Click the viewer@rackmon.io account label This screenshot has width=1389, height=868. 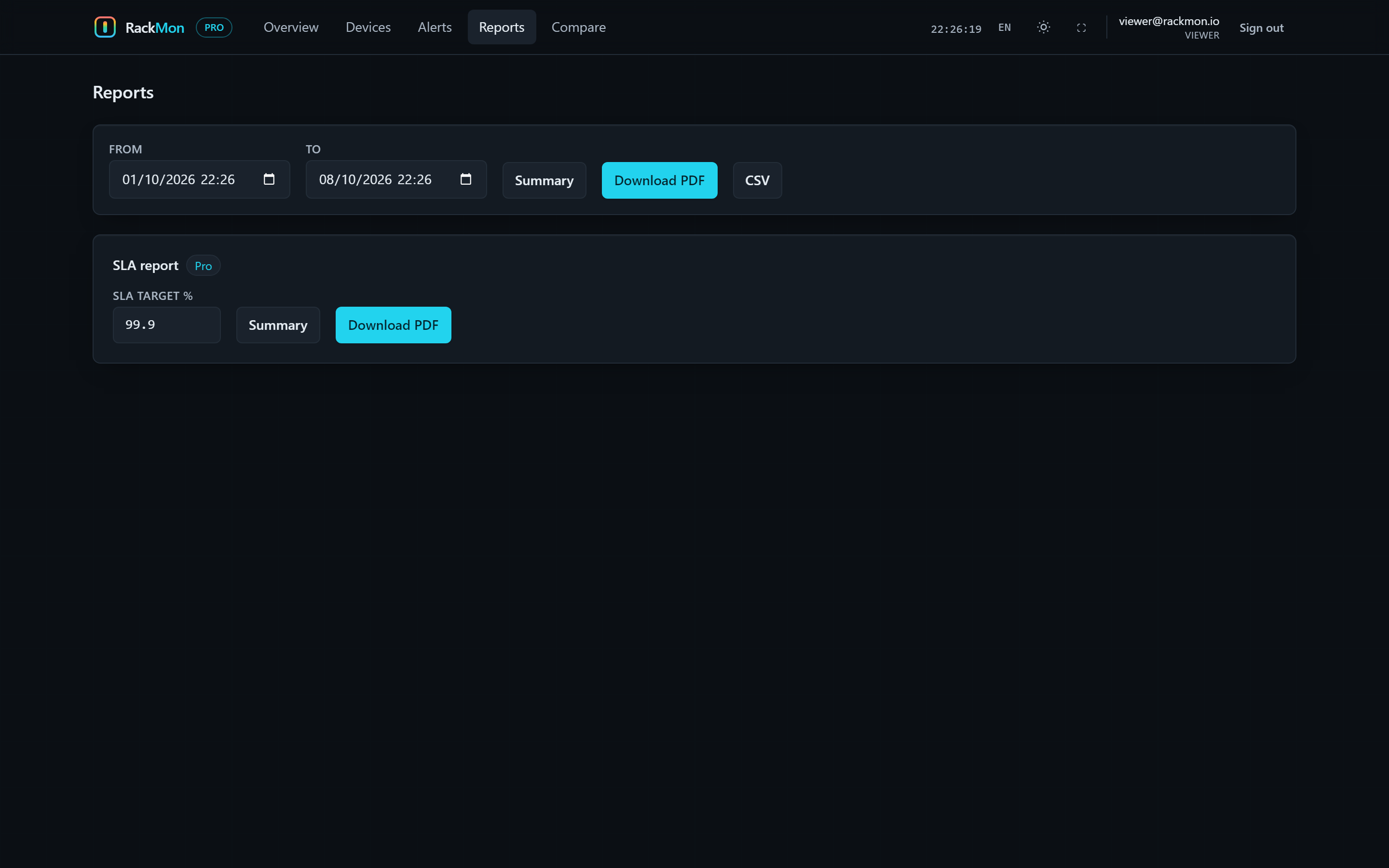coord(1169,21)
